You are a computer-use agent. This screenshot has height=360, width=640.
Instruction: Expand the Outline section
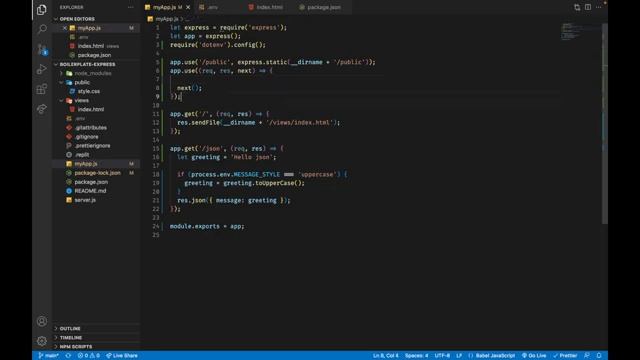pos(96,329)
